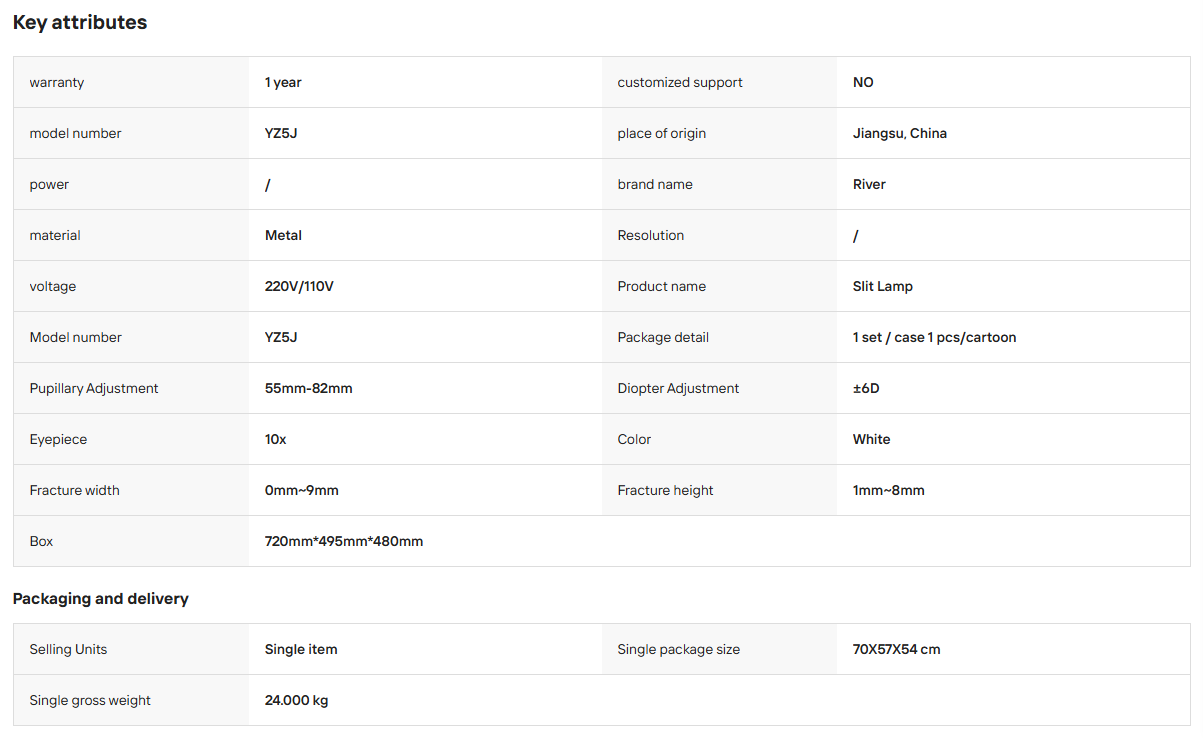Click the White color value
This screenshot has height=742, width=1203.
pyautogui.click(x=871, y=439)
